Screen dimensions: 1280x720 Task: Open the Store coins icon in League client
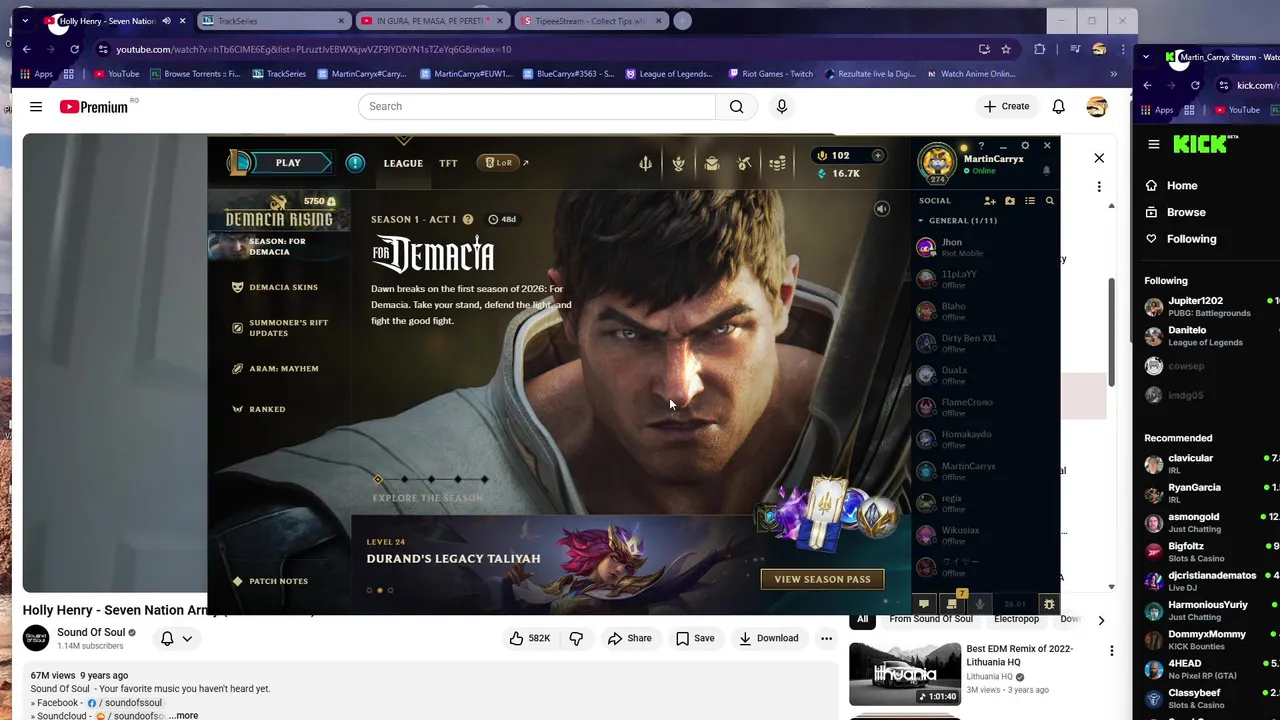coord(778,163)
